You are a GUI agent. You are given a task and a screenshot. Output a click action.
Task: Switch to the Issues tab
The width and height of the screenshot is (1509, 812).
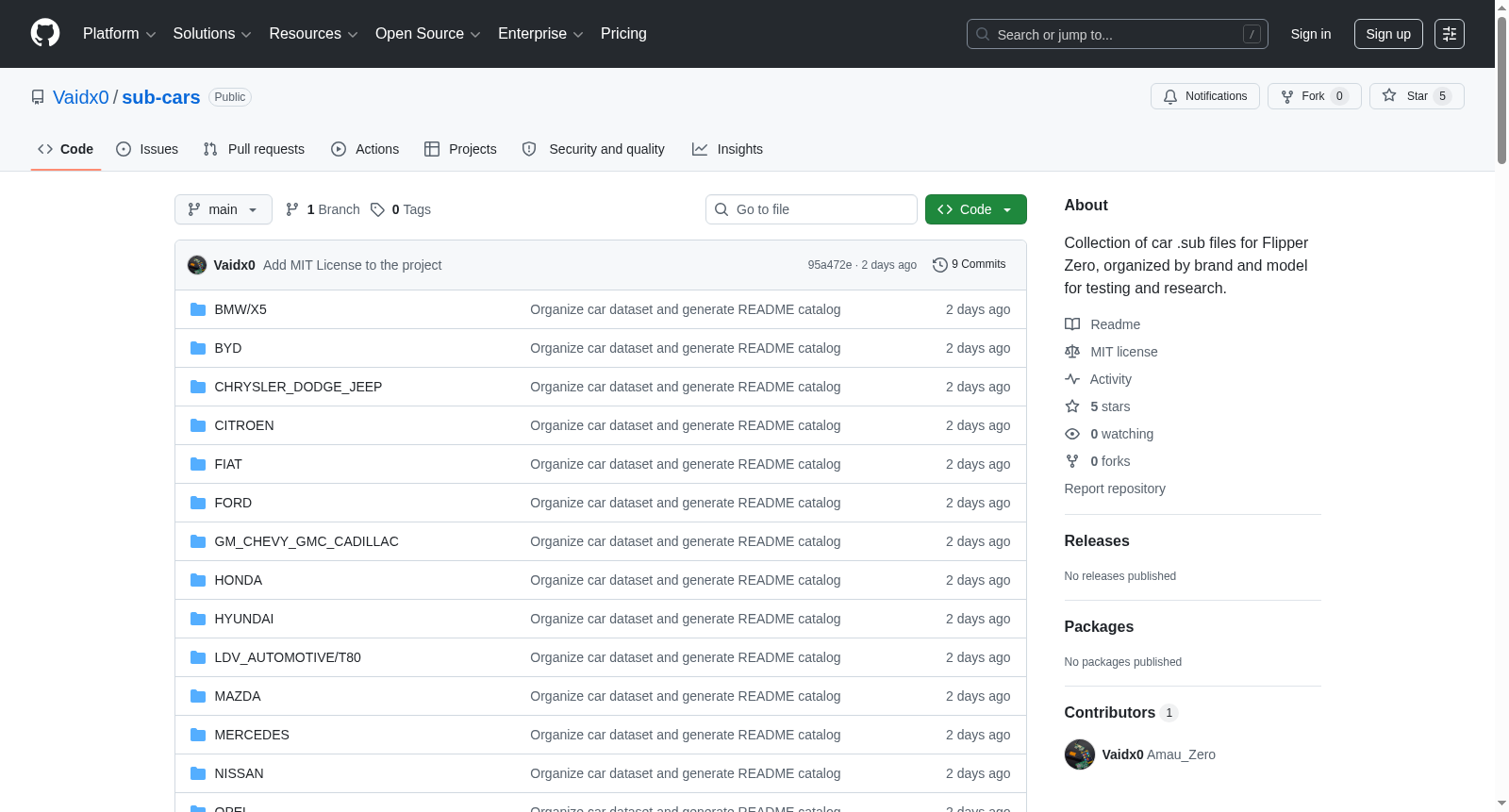pos(147,149)
